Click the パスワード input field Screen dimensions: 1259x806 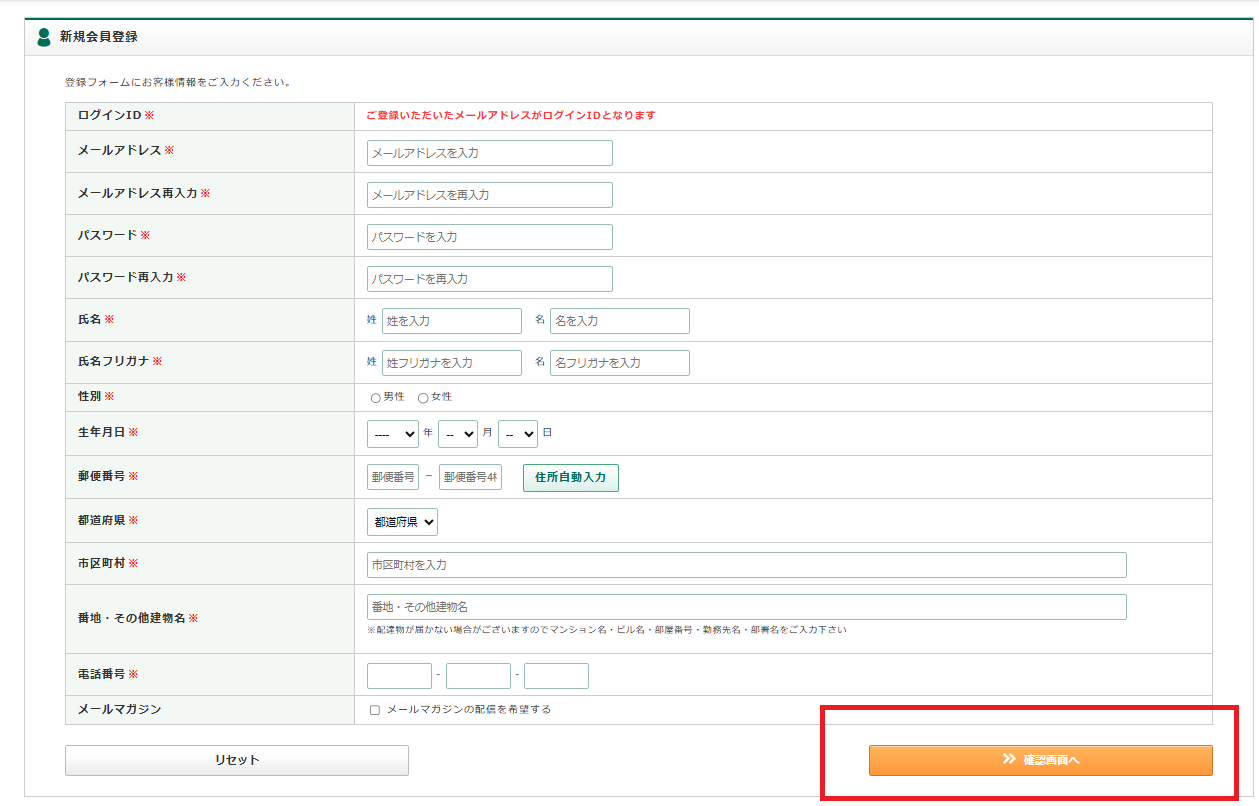(489, 237)
